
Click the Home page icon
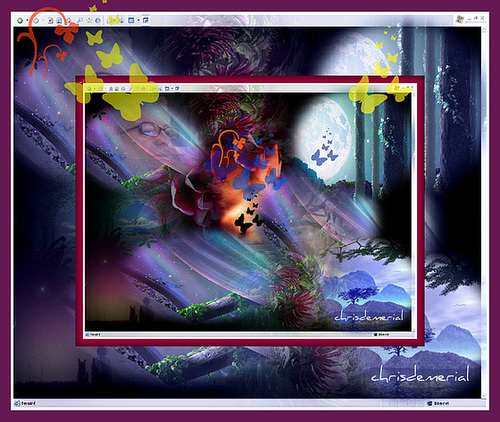coord(69,21)
